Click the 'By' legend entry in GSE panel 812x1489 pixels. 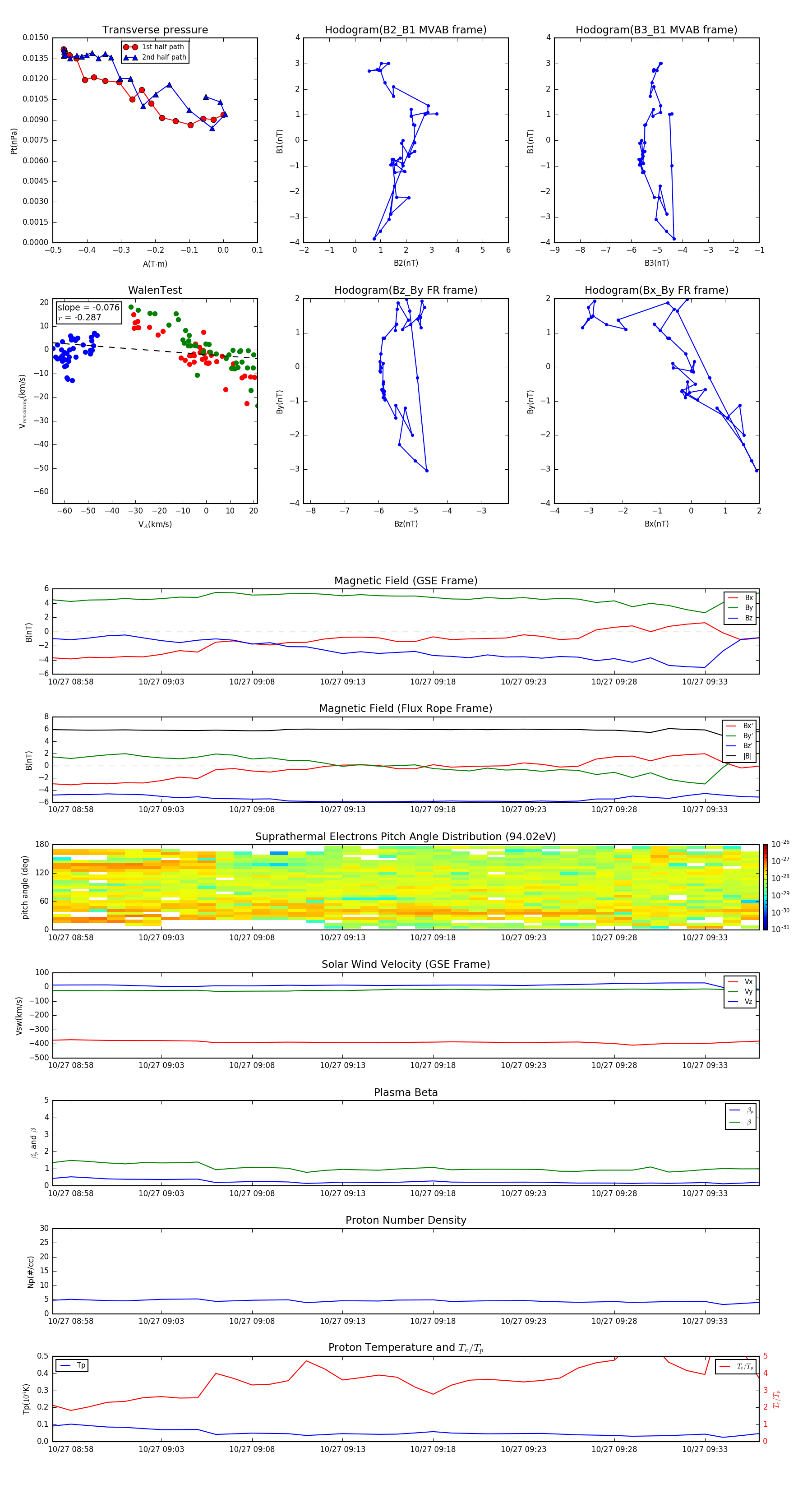coord(741,608)
